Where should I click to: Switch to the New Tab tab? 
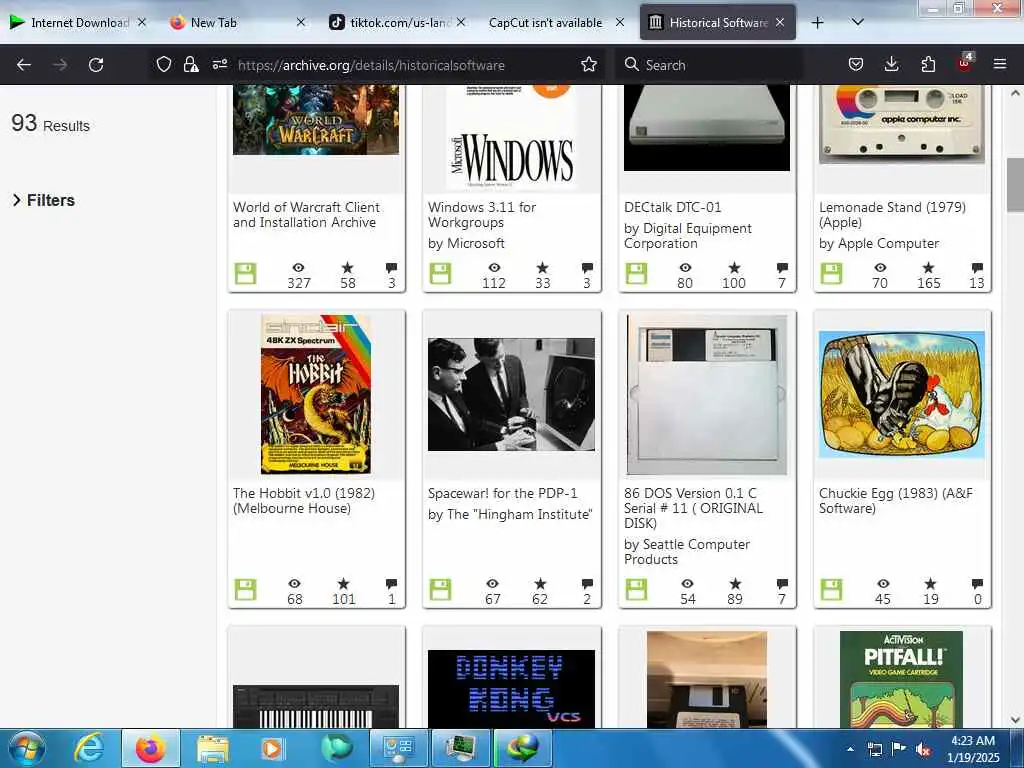point(236,23)
